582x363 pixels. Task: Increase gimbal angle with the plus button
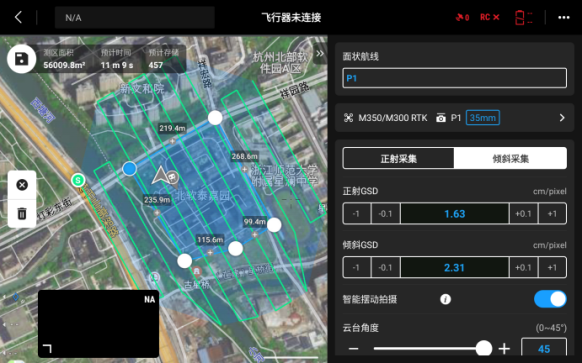[504, 349]
